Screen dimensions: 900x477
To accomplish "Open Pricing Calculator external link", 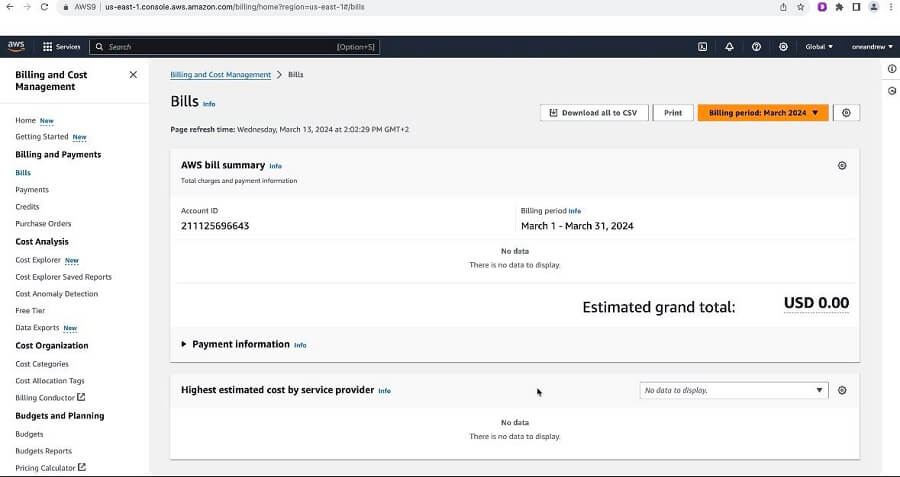I will pos(51,468).
